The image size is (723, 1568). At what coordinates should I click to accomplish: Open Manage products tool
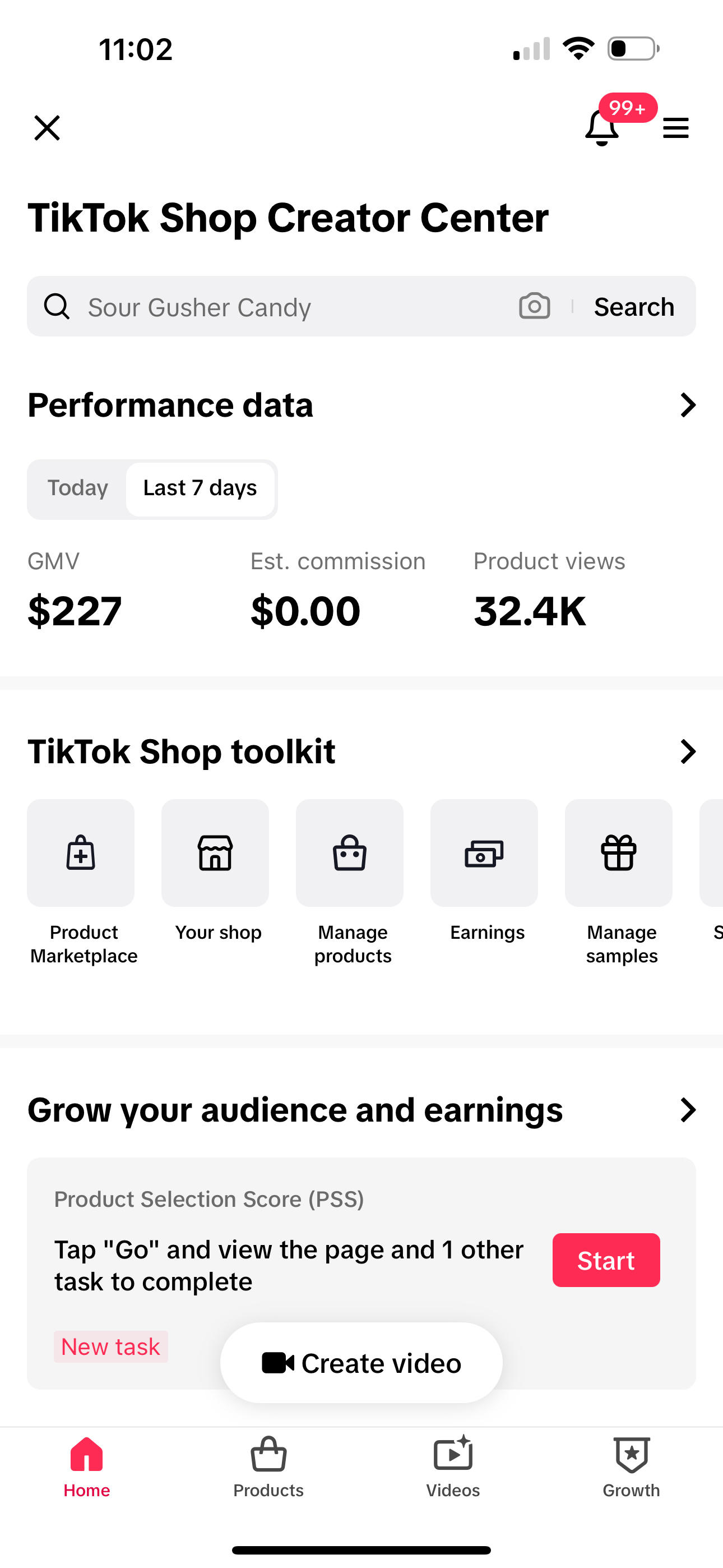tap(350, 853)
